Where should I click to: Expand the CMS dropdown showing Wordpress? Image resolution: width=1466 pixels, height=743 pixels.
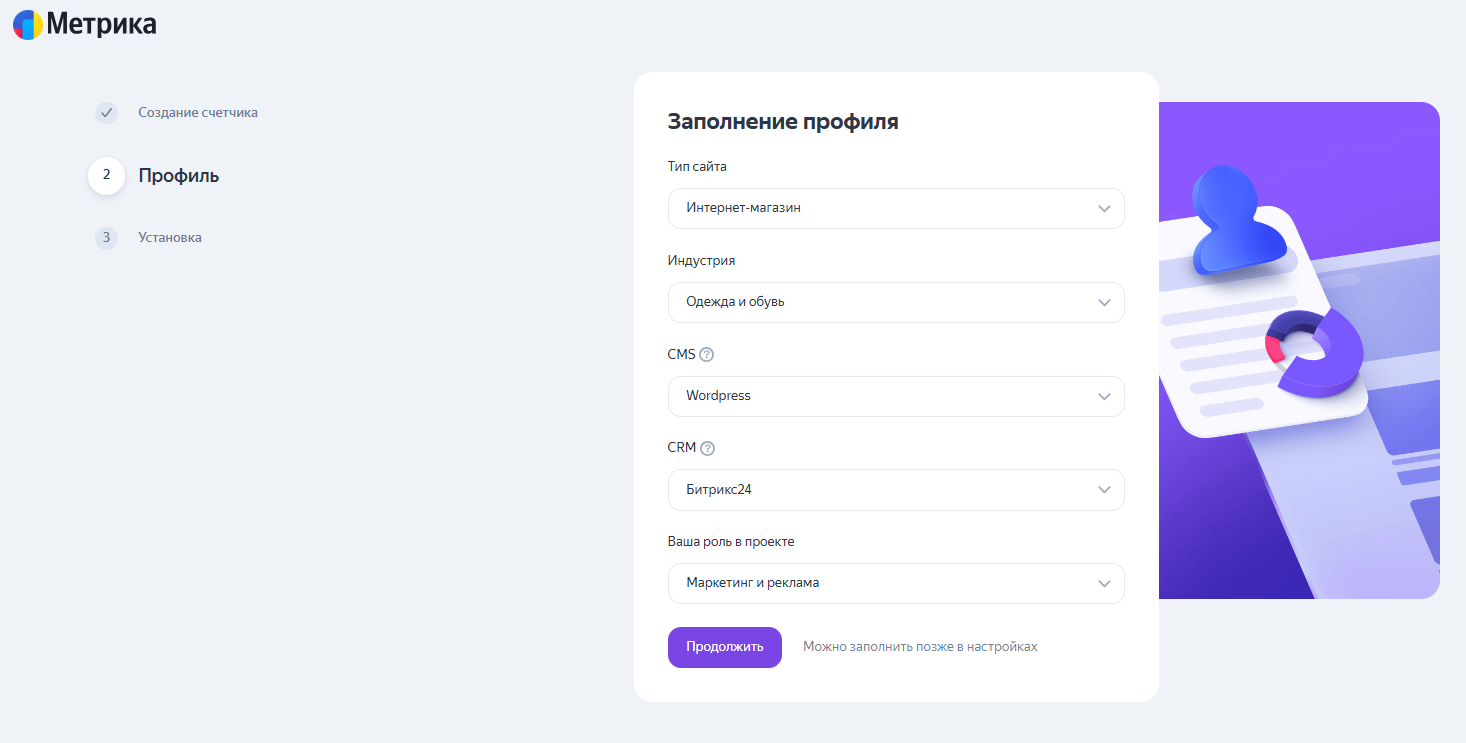coord(895,396)
